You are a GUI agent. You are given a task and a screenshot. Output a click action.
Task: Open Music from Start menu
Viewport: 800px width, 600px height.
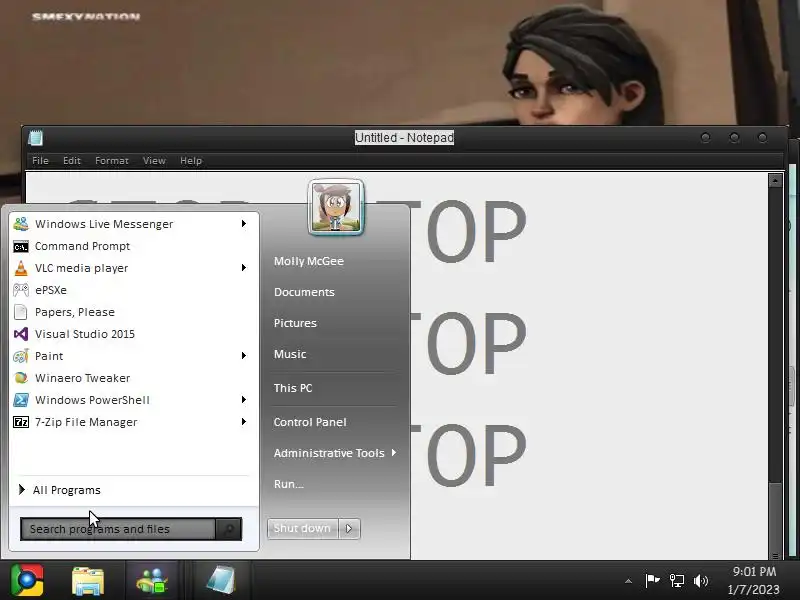coord(290,354)
